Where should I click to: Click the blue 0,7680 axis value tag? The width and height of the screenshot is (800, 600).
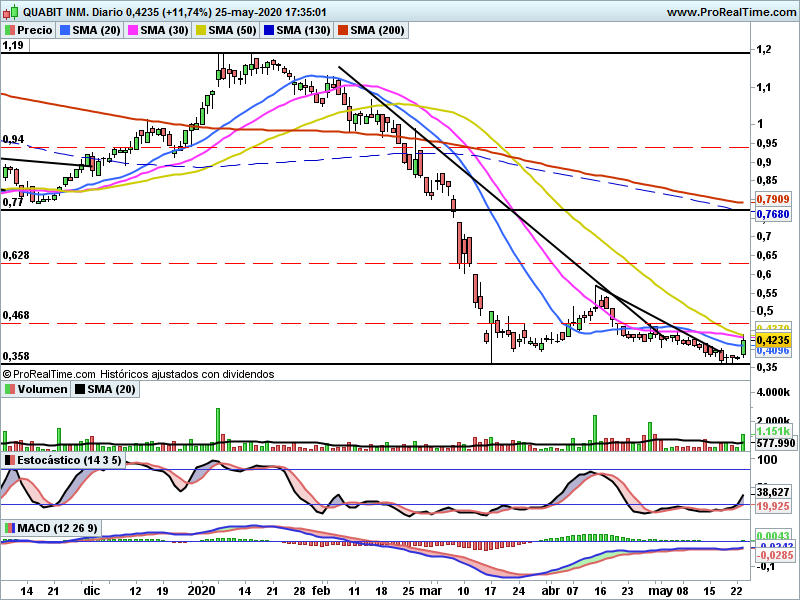772,214
